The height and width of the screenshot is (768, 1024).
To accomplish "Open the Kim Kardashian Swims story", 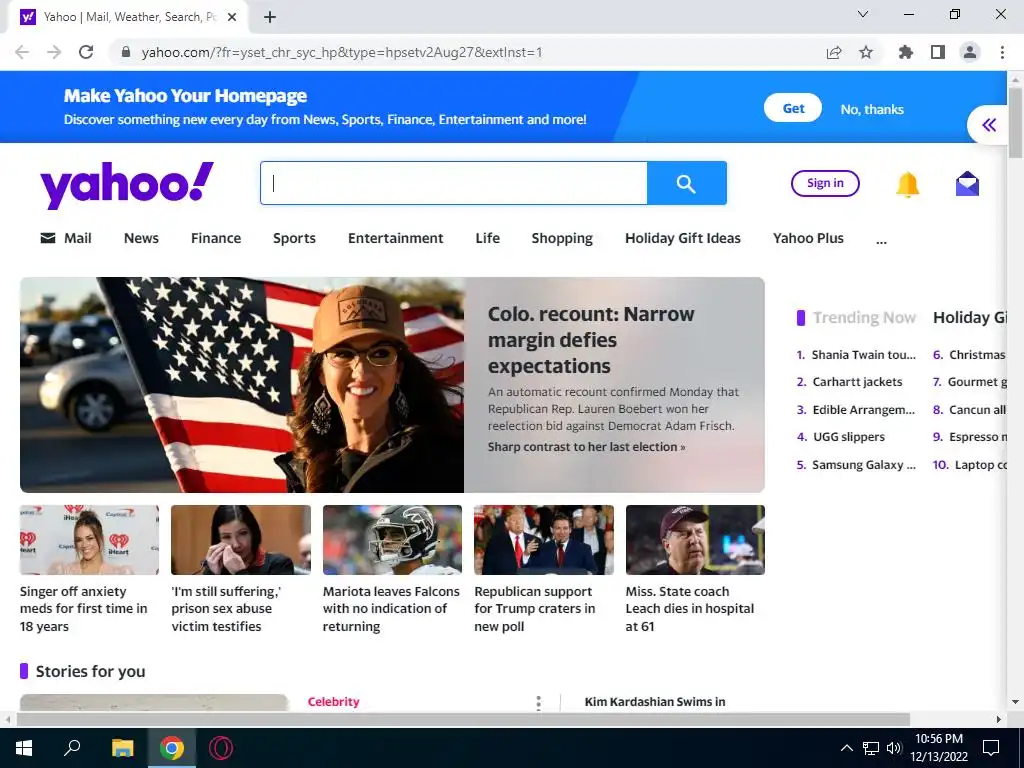I will (654, 702).
